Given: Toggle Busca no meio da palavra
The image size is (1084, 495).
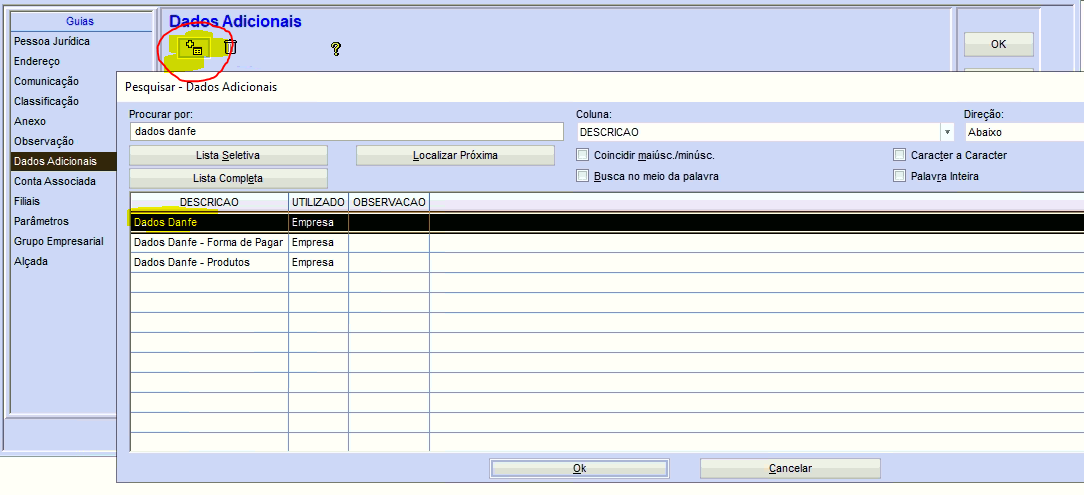Looking at the screenshot, I should (x=583, y=176).
